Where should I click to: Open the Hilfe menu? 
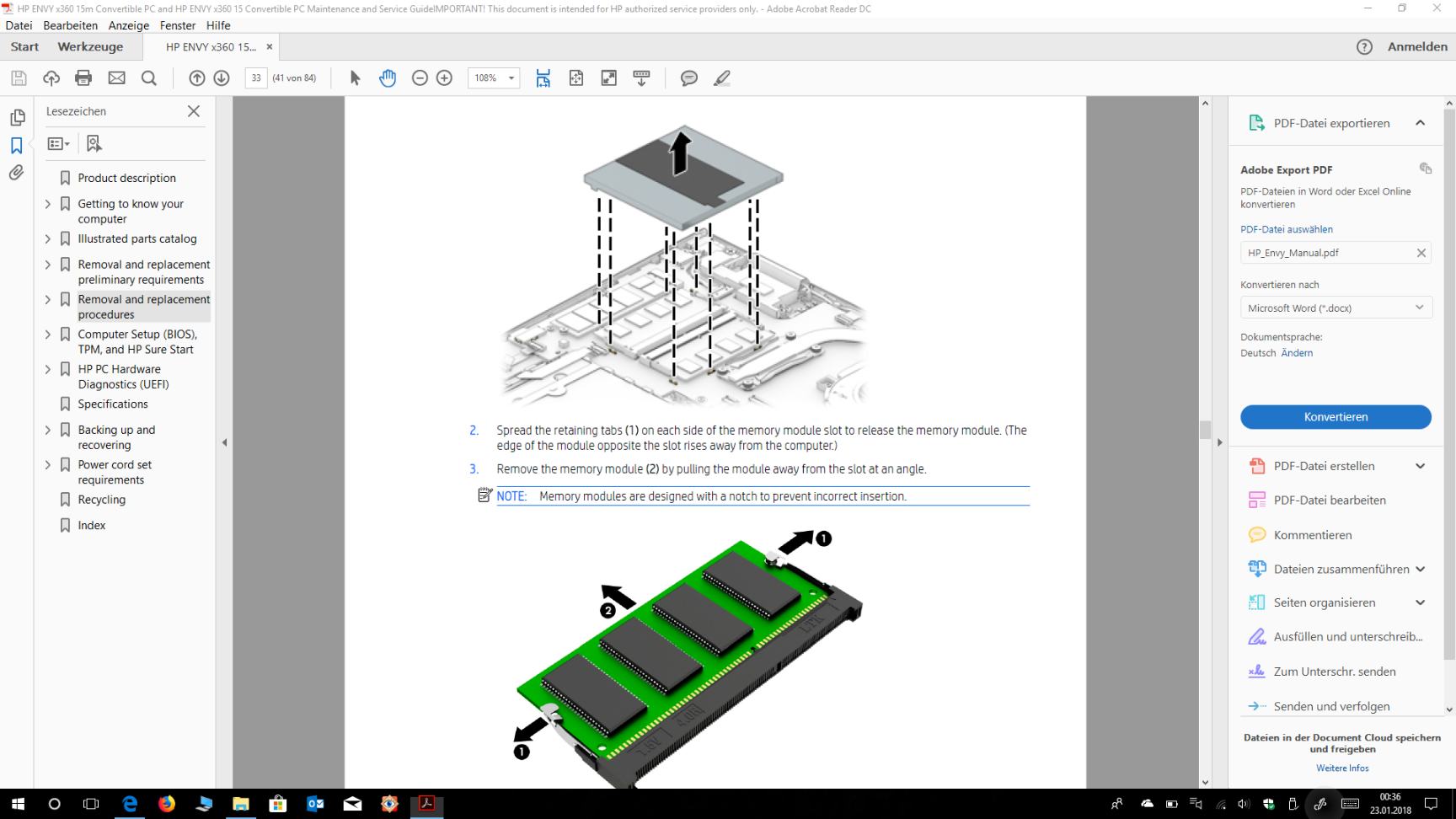218,25
